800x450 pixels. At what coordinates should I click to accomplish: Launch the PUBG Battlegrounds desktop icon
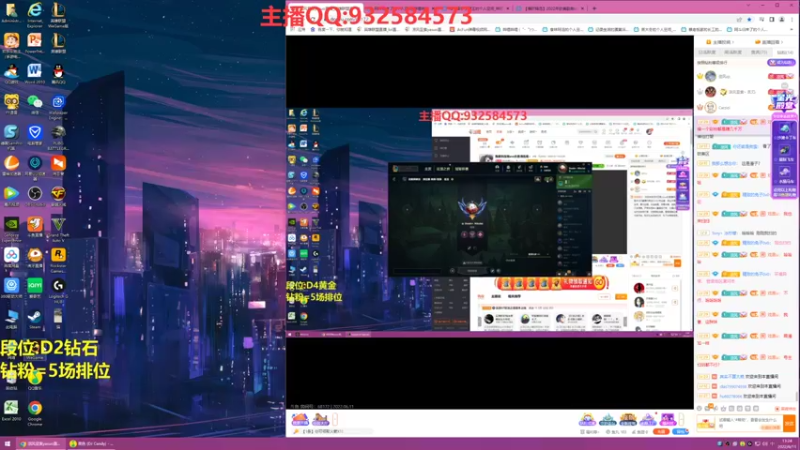pos(58,138)
